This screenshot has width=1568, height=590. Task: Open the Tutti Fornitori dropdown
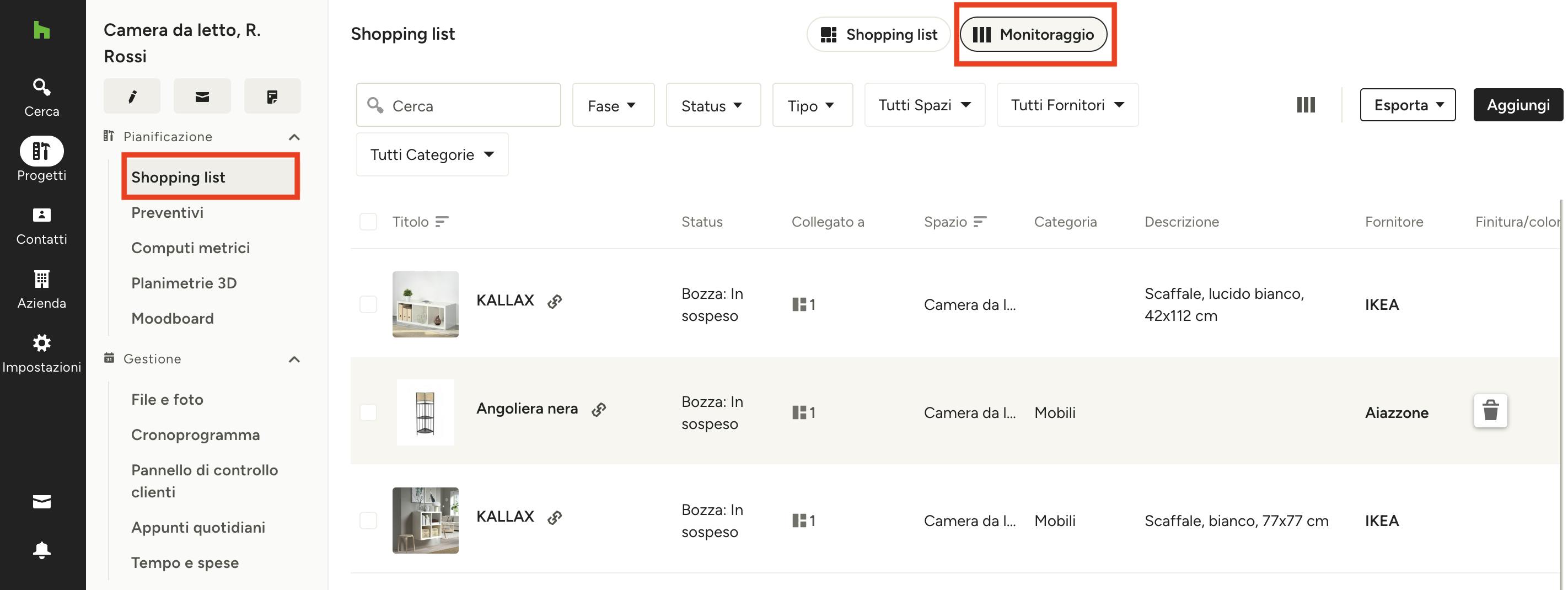coord(1067,105)
